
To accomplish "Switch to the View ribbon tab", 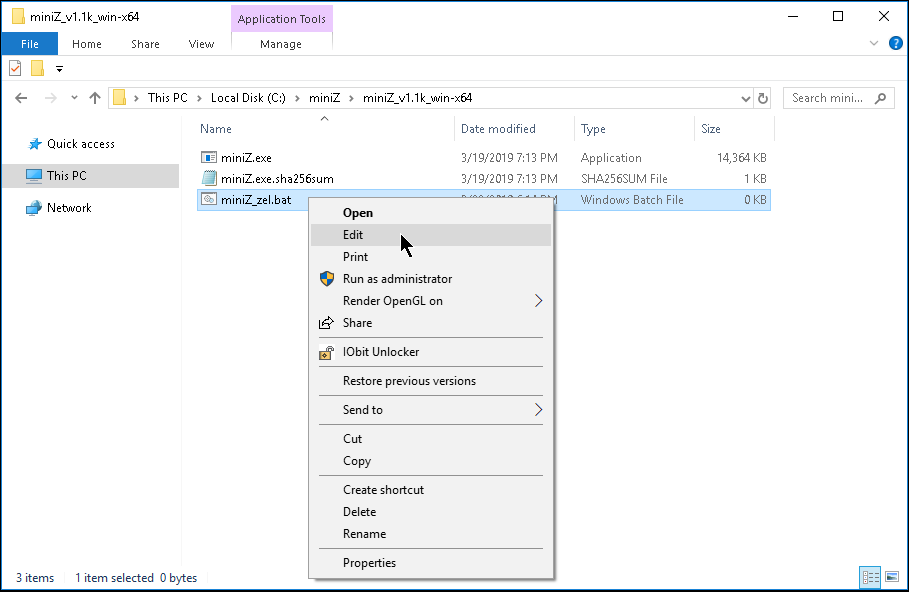I will [x=201, y=44].
